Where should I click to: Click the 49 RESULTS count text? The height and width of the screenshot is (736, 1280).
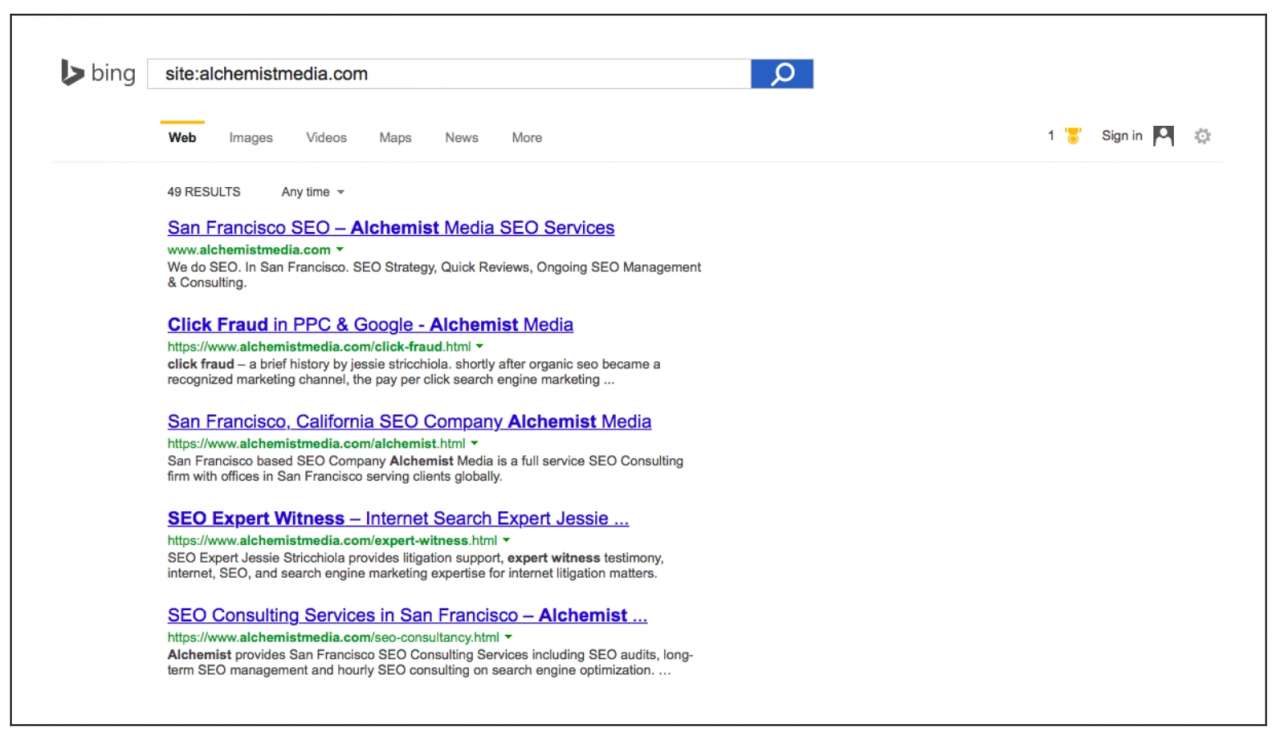coord(204,192)
